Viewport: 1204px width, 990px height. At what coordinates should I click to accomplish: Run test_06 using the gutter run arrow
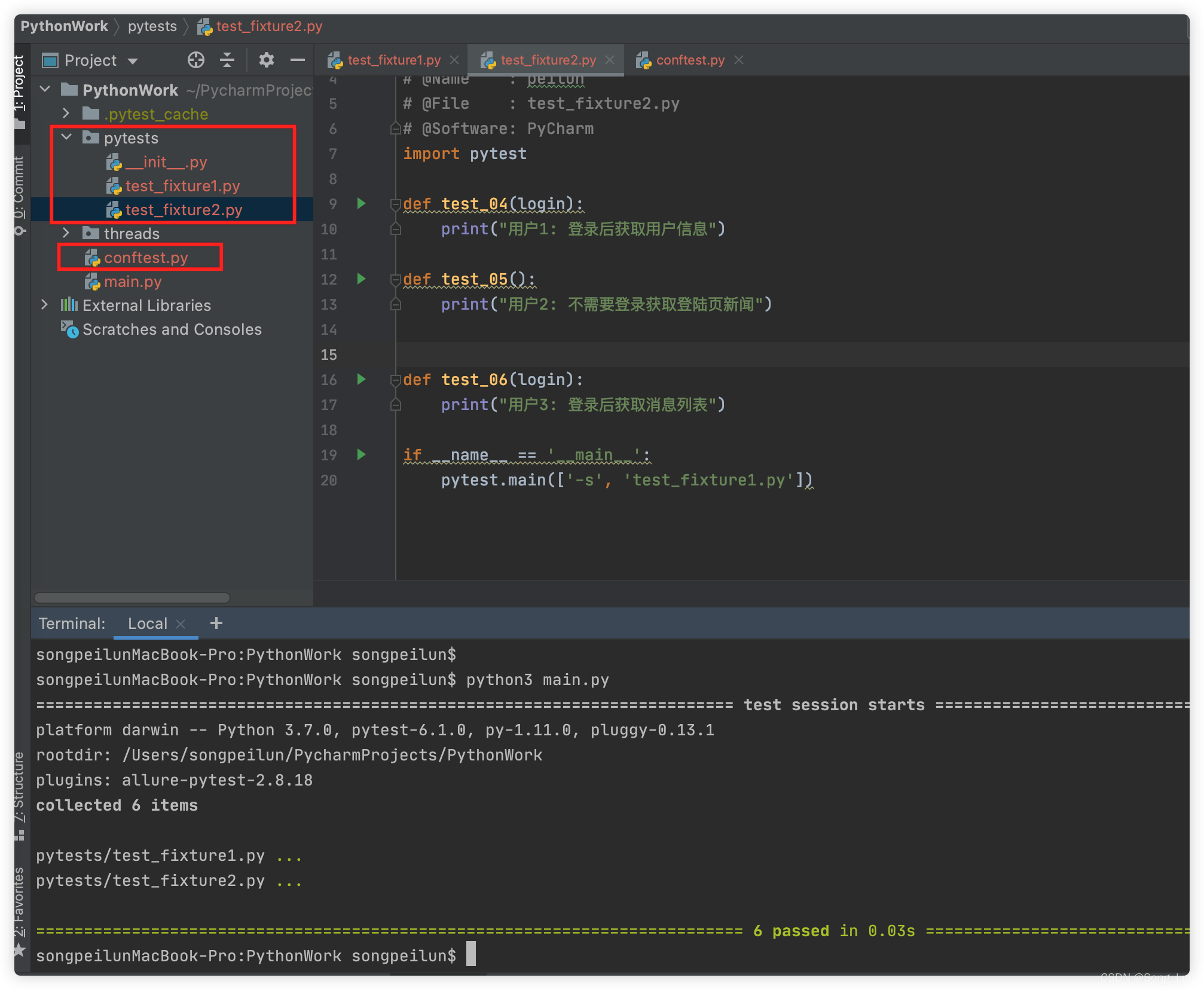pyautogui.click(x=361, y=379)
